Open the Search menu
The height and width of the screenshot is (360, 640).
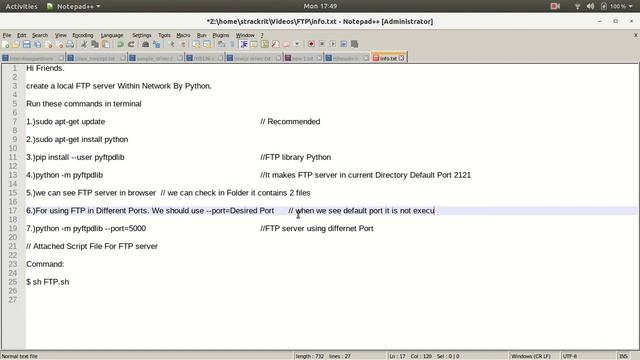pyautogui.click(x=40, y=36)
